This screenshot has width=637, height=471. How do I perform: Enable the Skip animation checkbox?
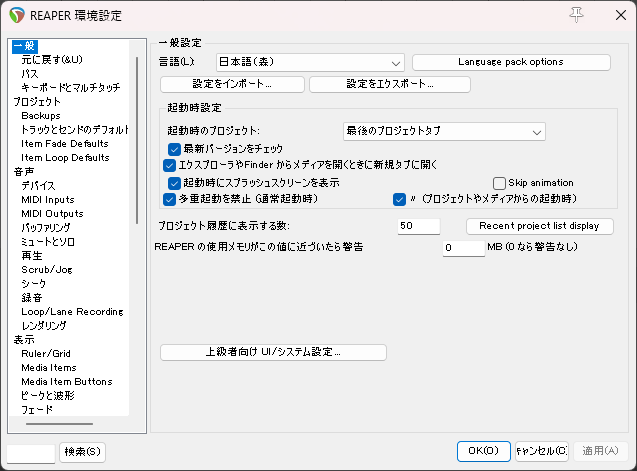(499, 183)
